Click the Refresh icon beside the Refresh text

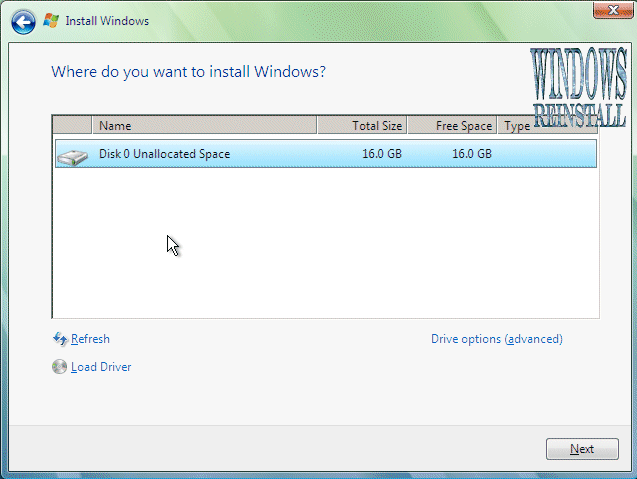59,340
